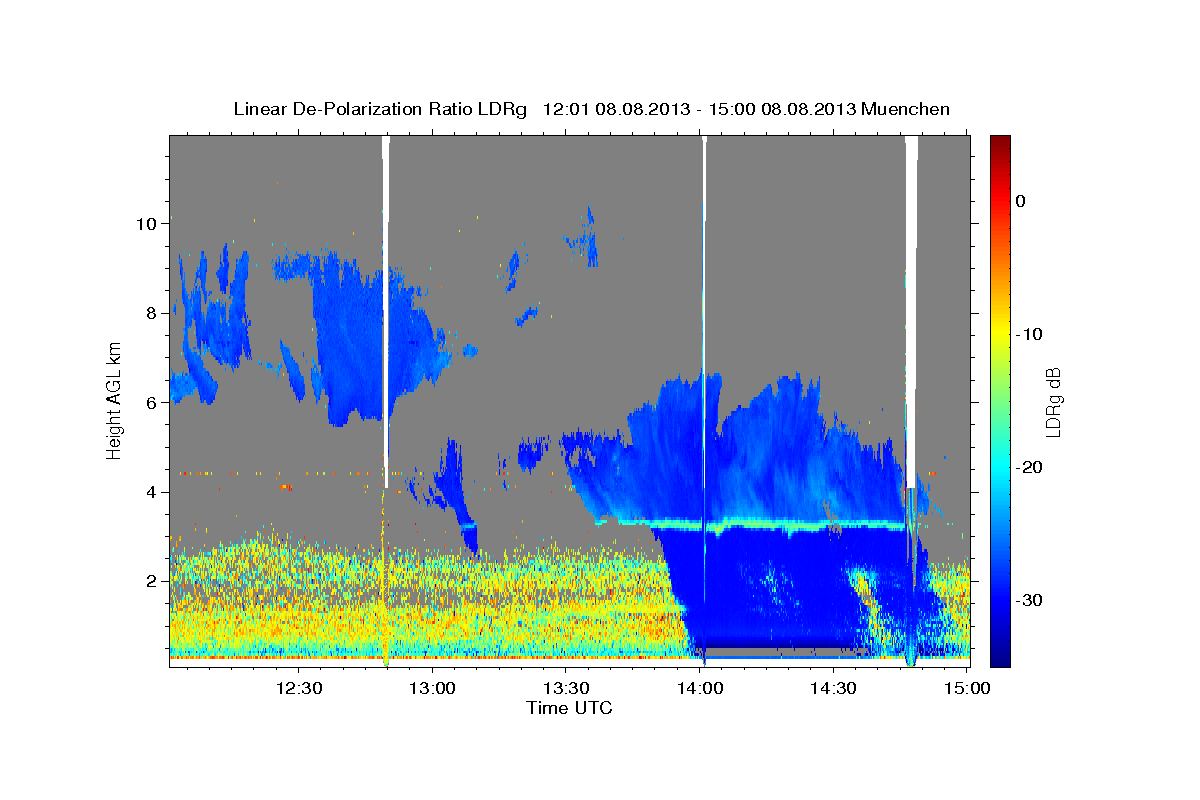
Task: Click the colorbar value -10
Action: click(1030, 334)
